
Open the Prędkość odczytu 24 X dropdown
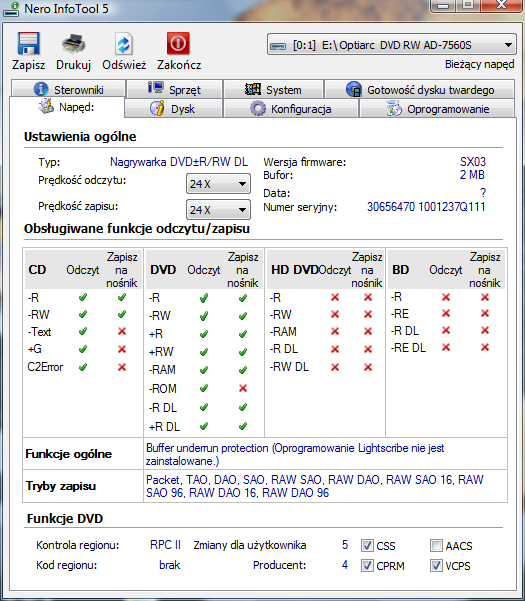(x=218, y=184)
